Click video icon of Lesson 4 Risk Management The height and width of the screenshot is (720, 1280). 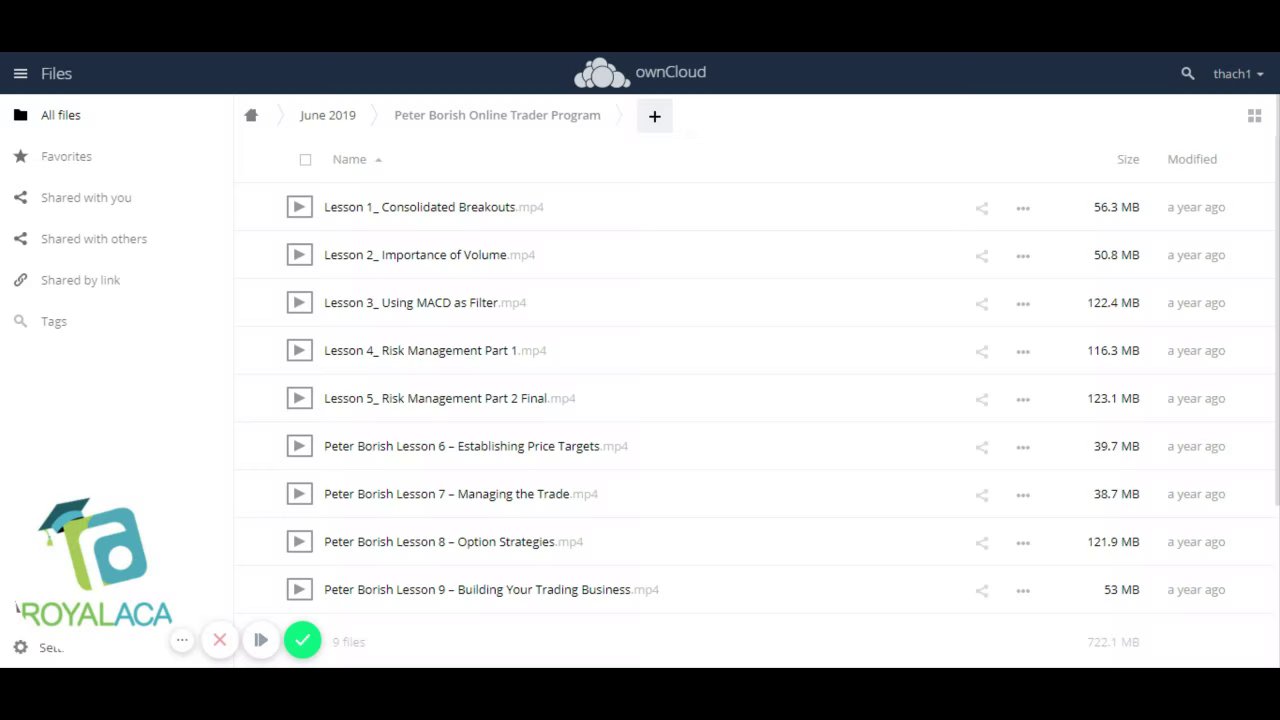(299, 350)
